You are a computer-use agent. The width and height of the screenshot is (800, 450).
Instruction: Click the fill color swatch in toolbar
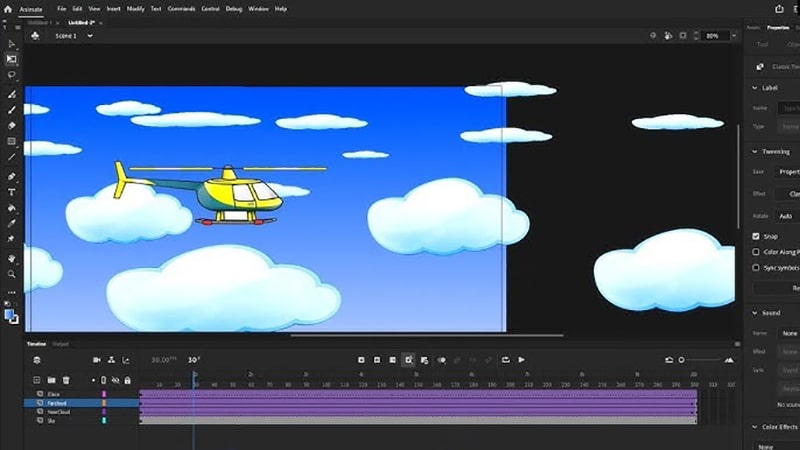pyautogui.click(x=9, y=314)
